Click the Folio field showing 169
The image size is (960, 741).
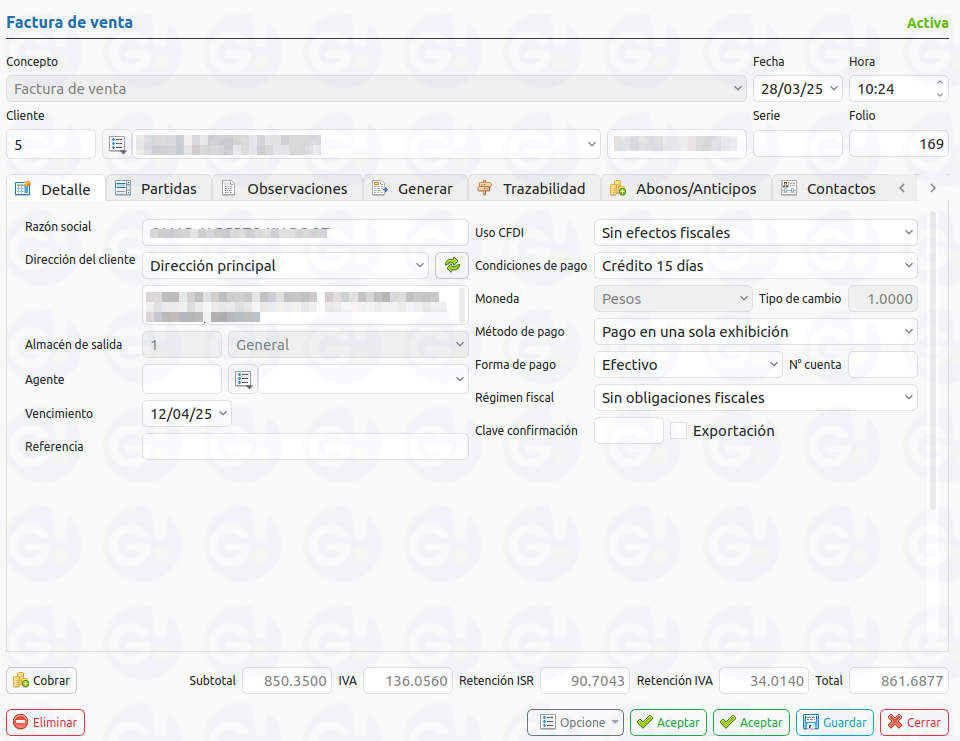pyautogui.click(x=899, y=144)
